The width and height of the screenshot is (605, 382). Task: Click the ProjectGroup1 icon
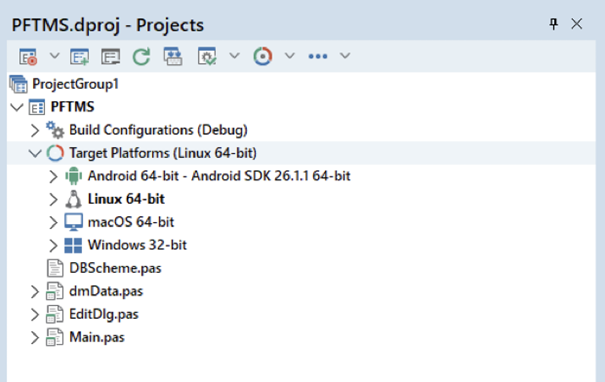(19, 84)
